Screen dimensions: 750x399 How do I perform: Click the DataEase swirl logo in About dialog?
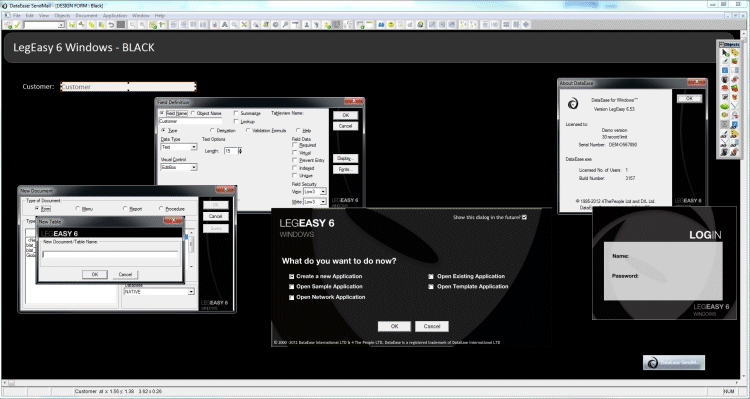pyautogui.click(x=573, y=103)
